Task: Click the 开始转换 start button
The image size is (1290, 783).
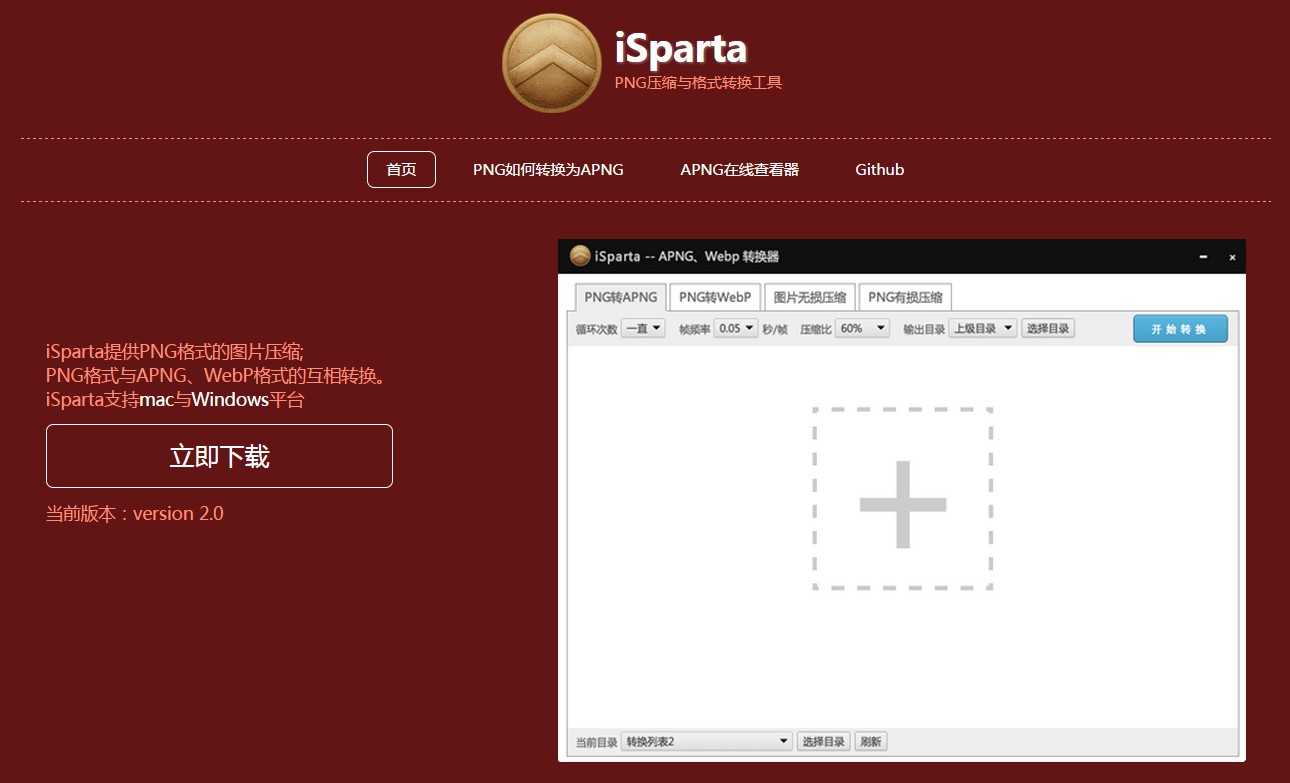Action: coord(1180,329)
